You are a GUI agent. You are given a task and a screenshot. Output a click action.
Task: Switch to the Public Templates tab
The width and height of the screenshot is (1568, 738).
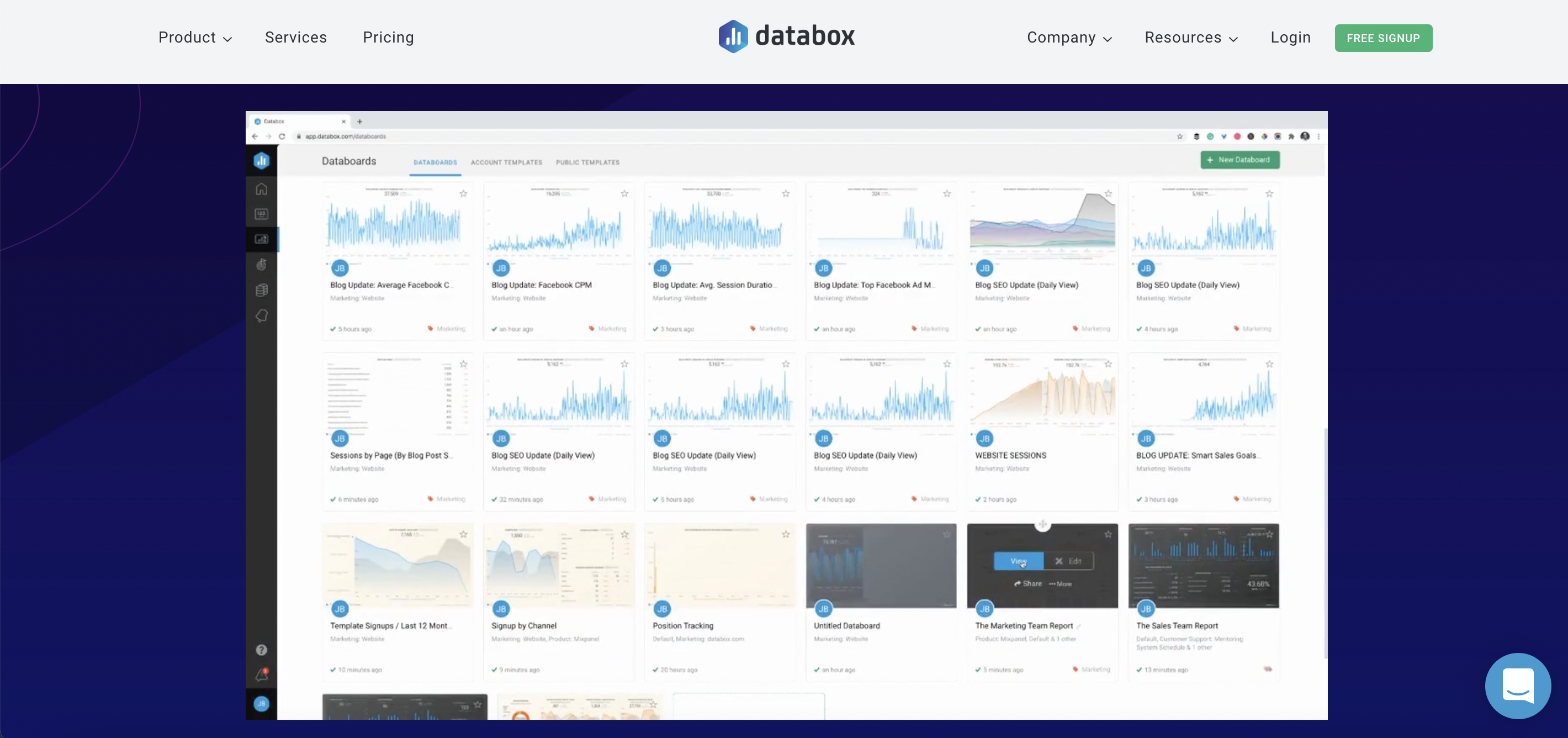[587, 162]
